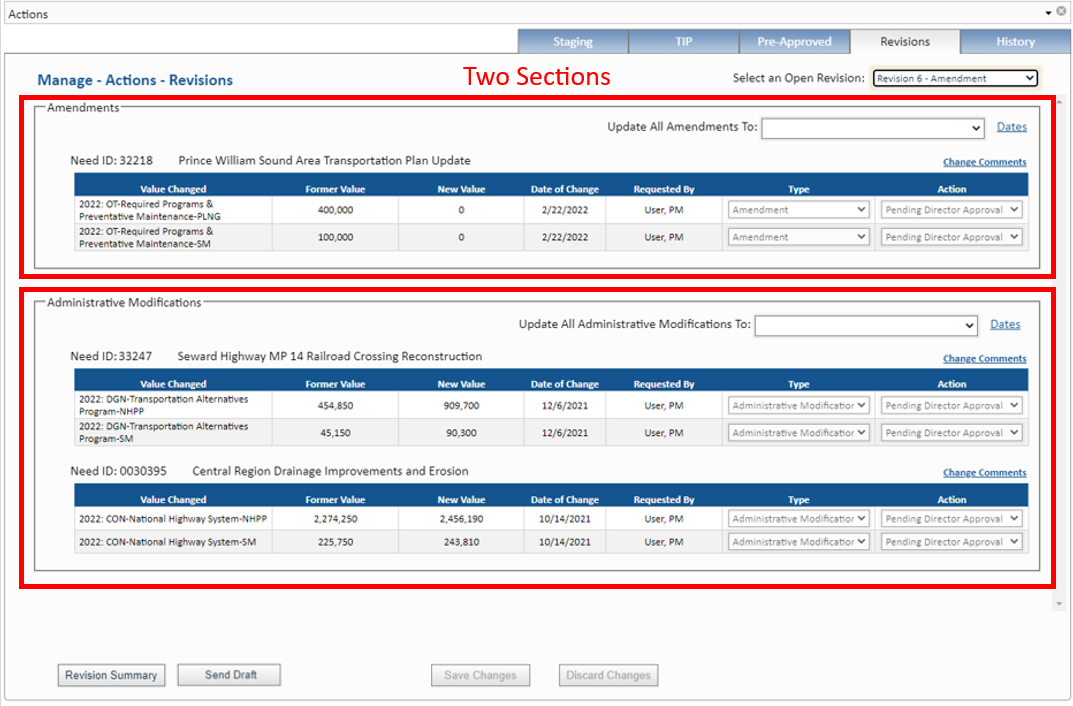Open Type dropdown for Transportation Alternatives Program-SM row
1073x706 pixels.
799,433
